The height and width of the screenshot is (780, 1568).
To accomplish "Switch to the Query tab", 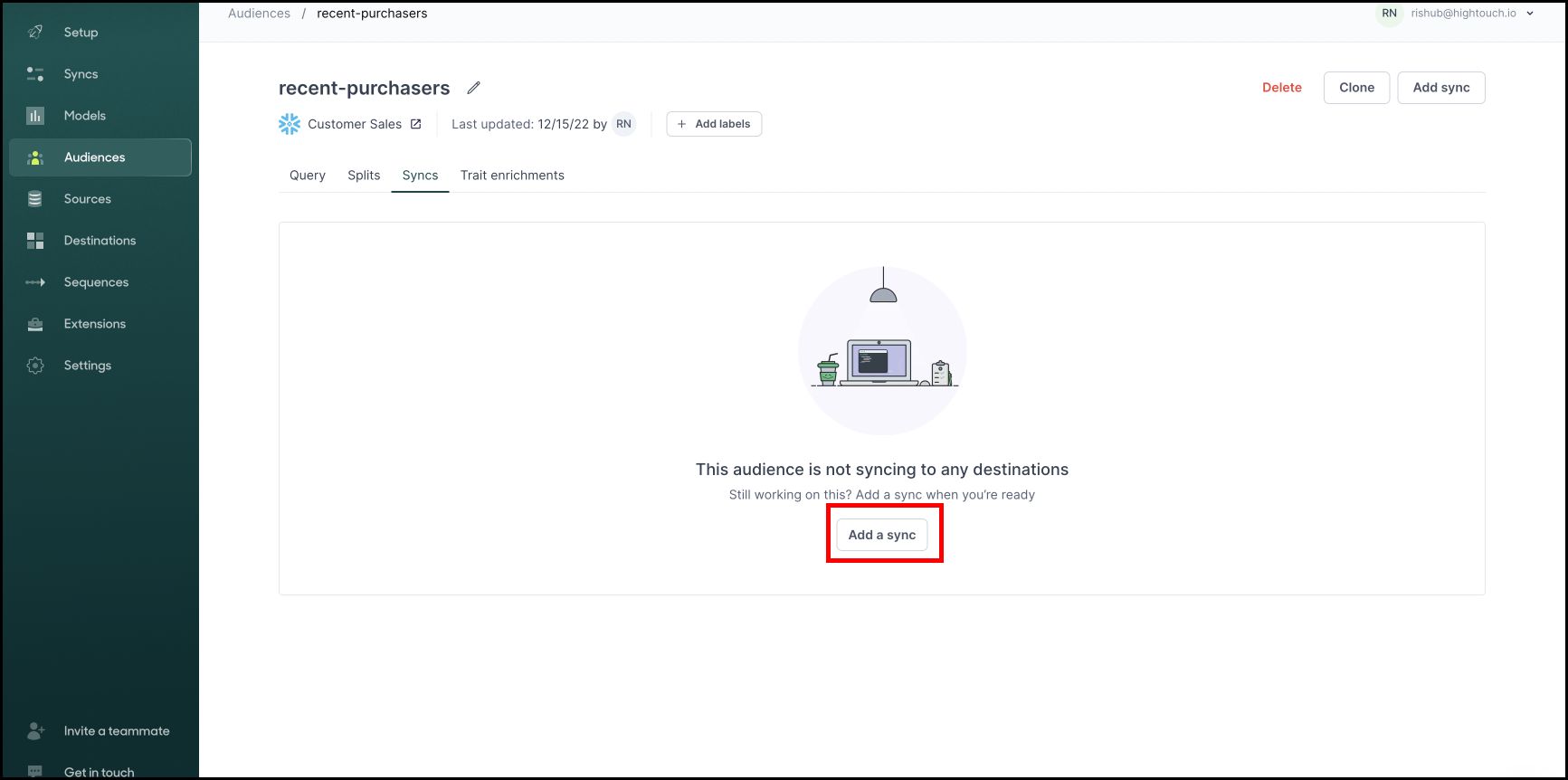I will [x=307, y=176].
